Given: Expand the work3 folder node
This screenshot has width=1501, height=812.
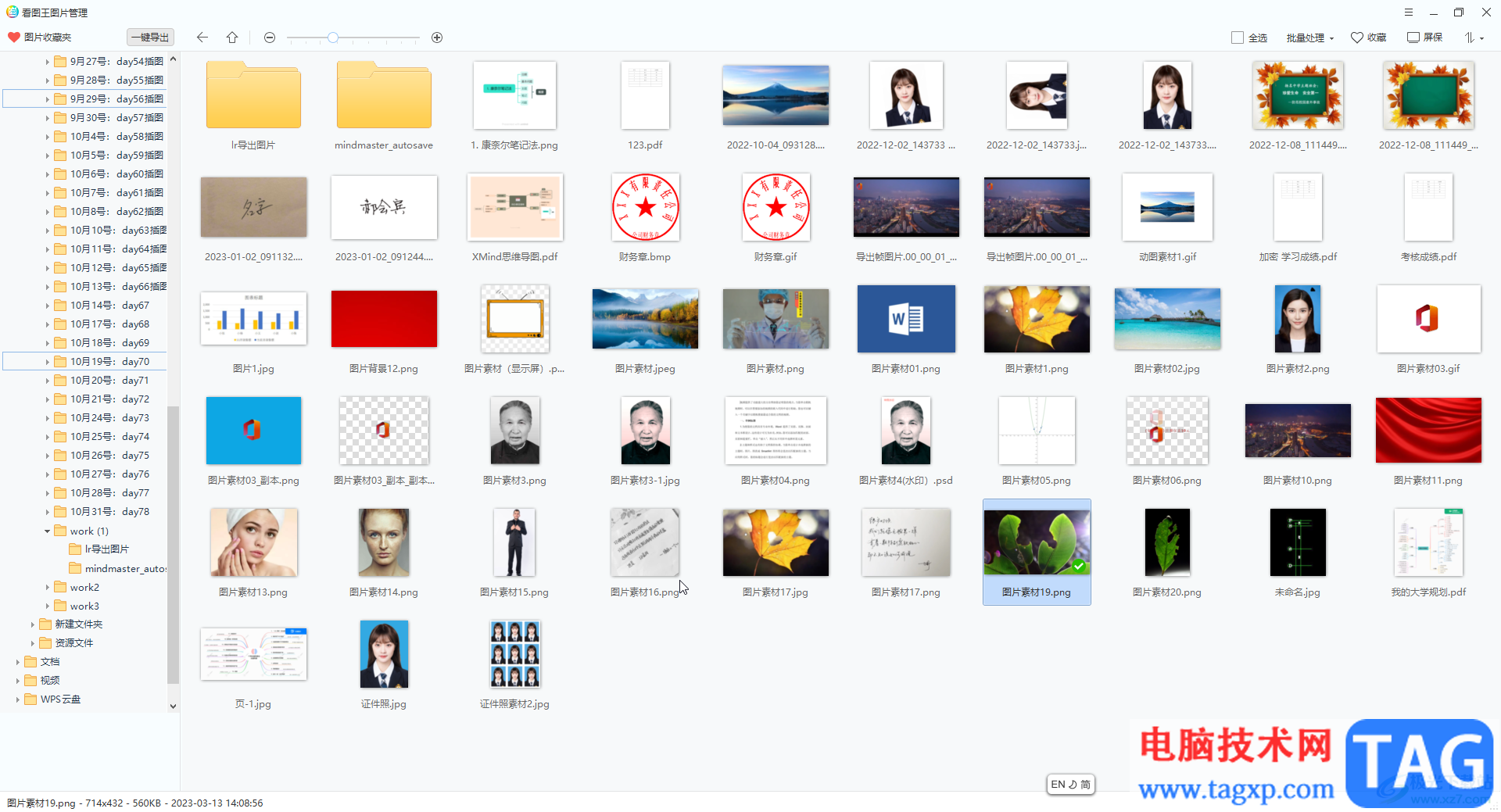Looking at the screenshot, I should pyautogui.click(x=47, y=606).
